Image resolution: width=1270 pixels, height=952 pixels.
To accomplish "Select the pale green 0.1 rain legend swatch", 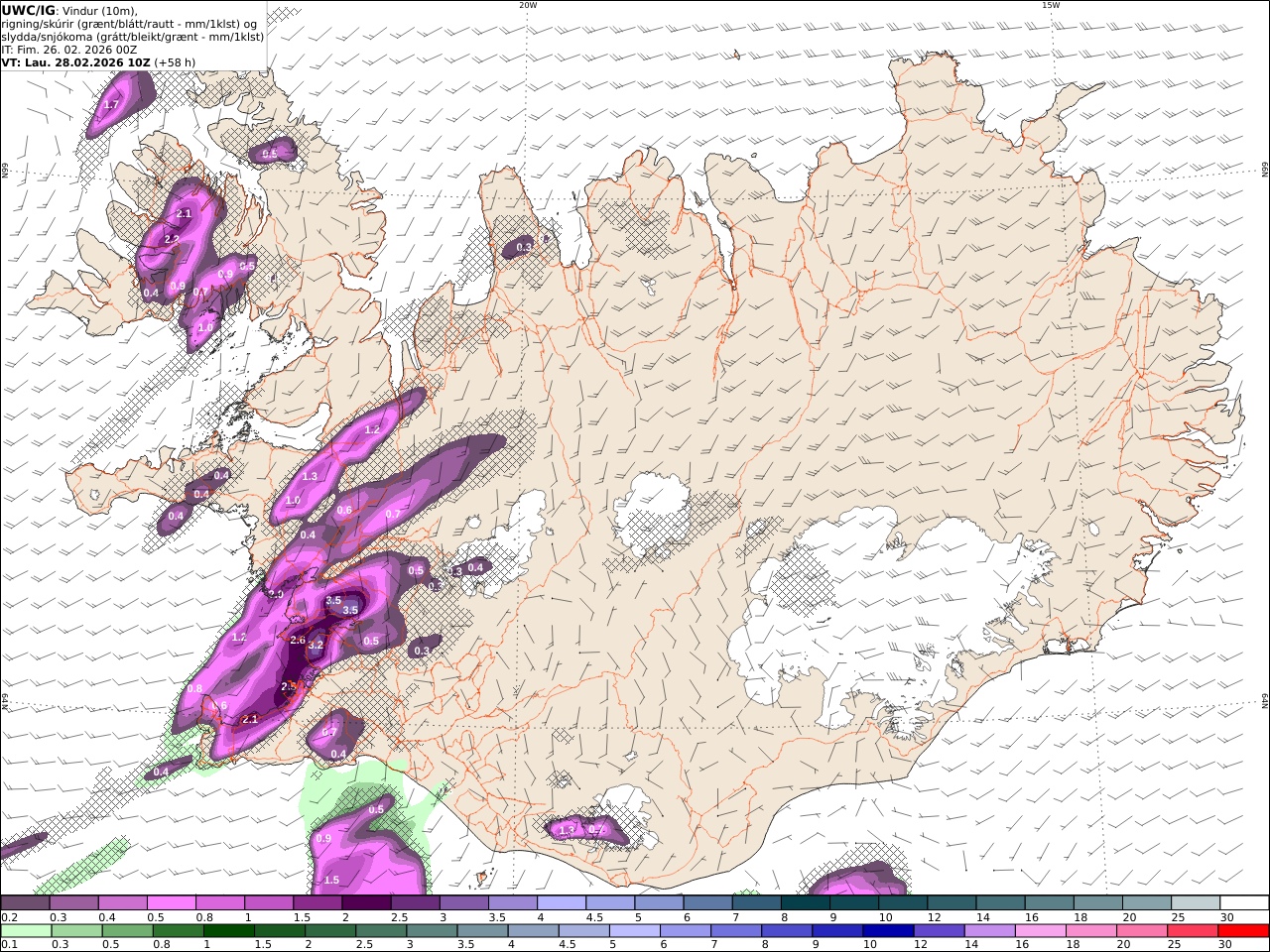I will [x=26, y=931].
